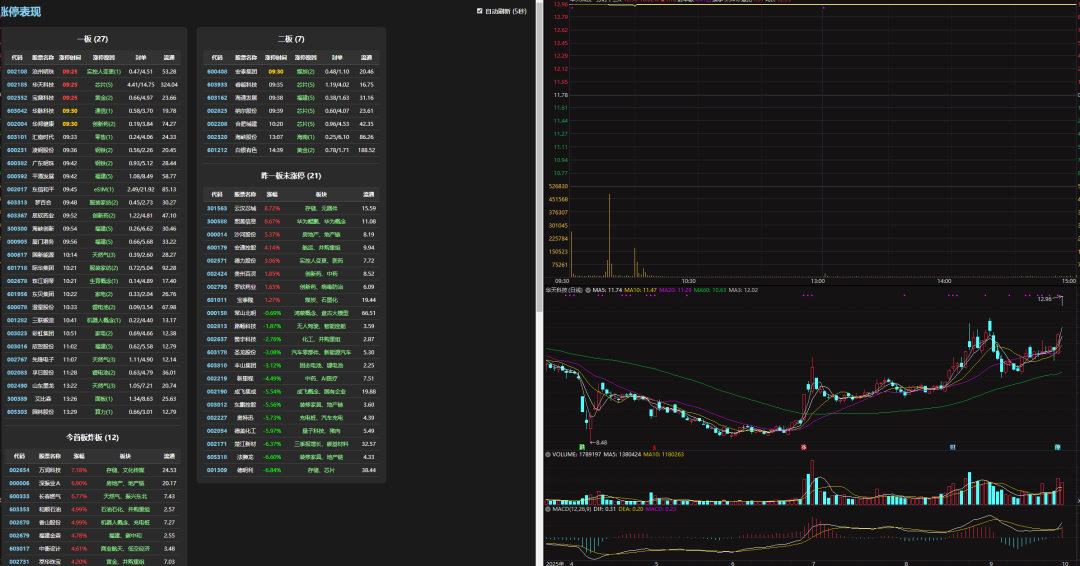The height and width of the screenshot is (566, 1080).
Task: Select the eSIM(1) sector tag
Action: point(104,189)
